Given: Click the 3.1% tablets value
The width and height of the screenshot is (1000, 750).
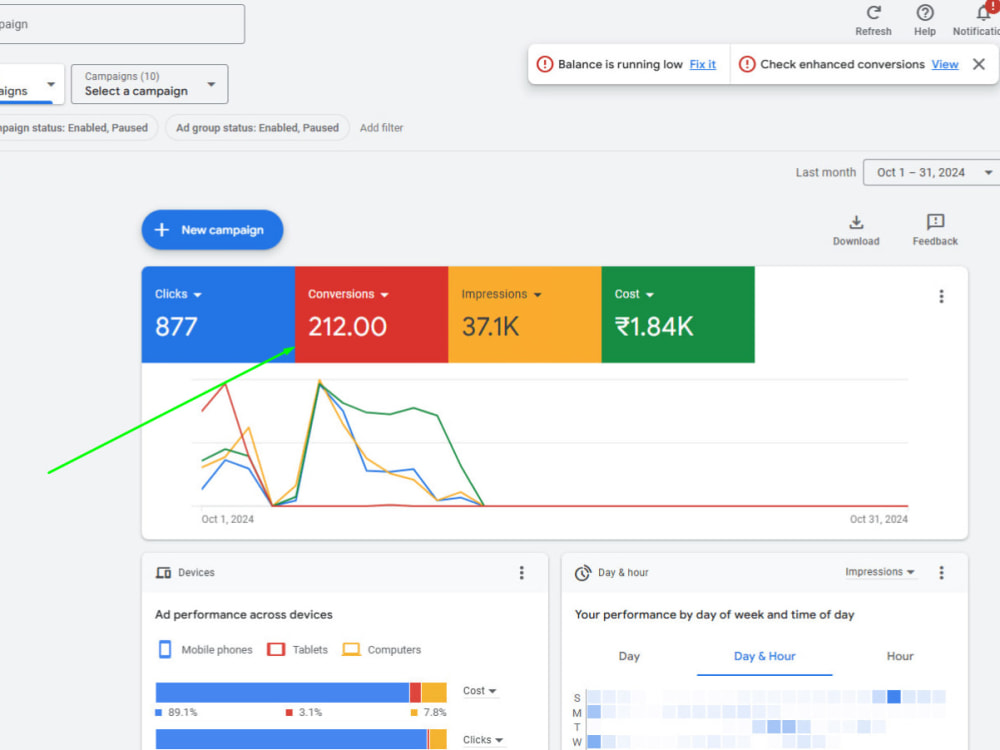Looking at the screenshot, I should [x=311, y=712].
